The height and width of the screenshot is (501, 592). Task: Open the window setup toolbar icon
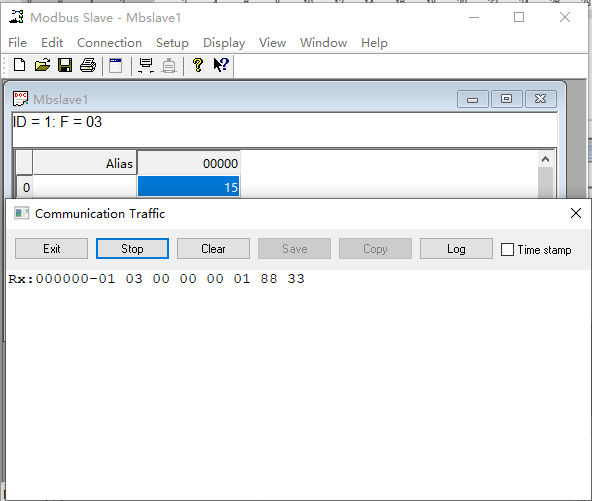pos(116,65)
